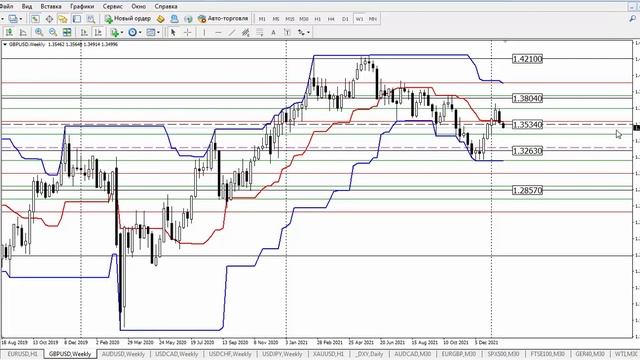This screenshot has height=360, width=640.
Task: Open the Вставка menu
Action: coord(51,7)
